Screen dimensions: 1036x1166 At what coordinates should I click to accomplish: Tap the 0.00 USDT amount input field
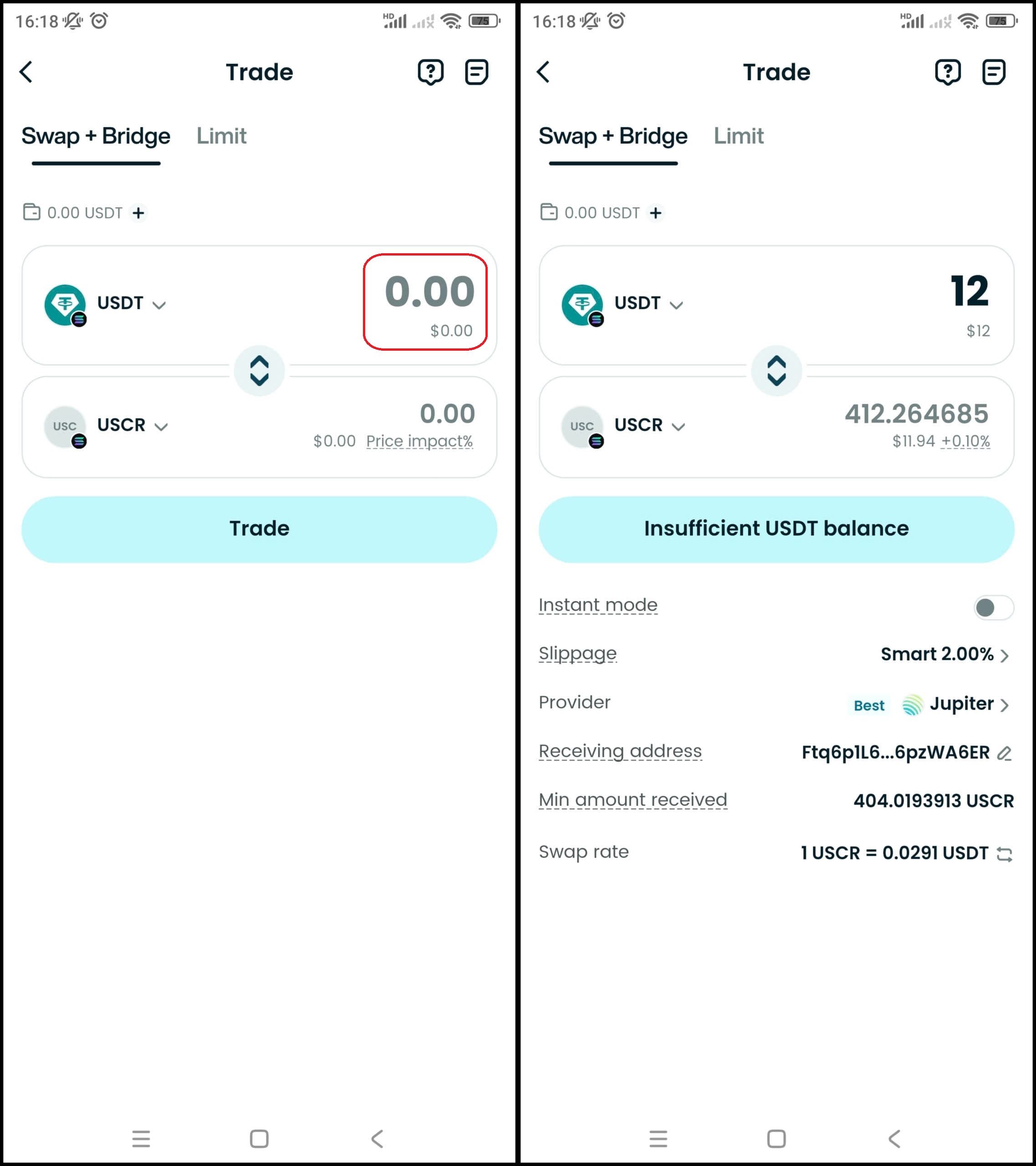[426, 302]
